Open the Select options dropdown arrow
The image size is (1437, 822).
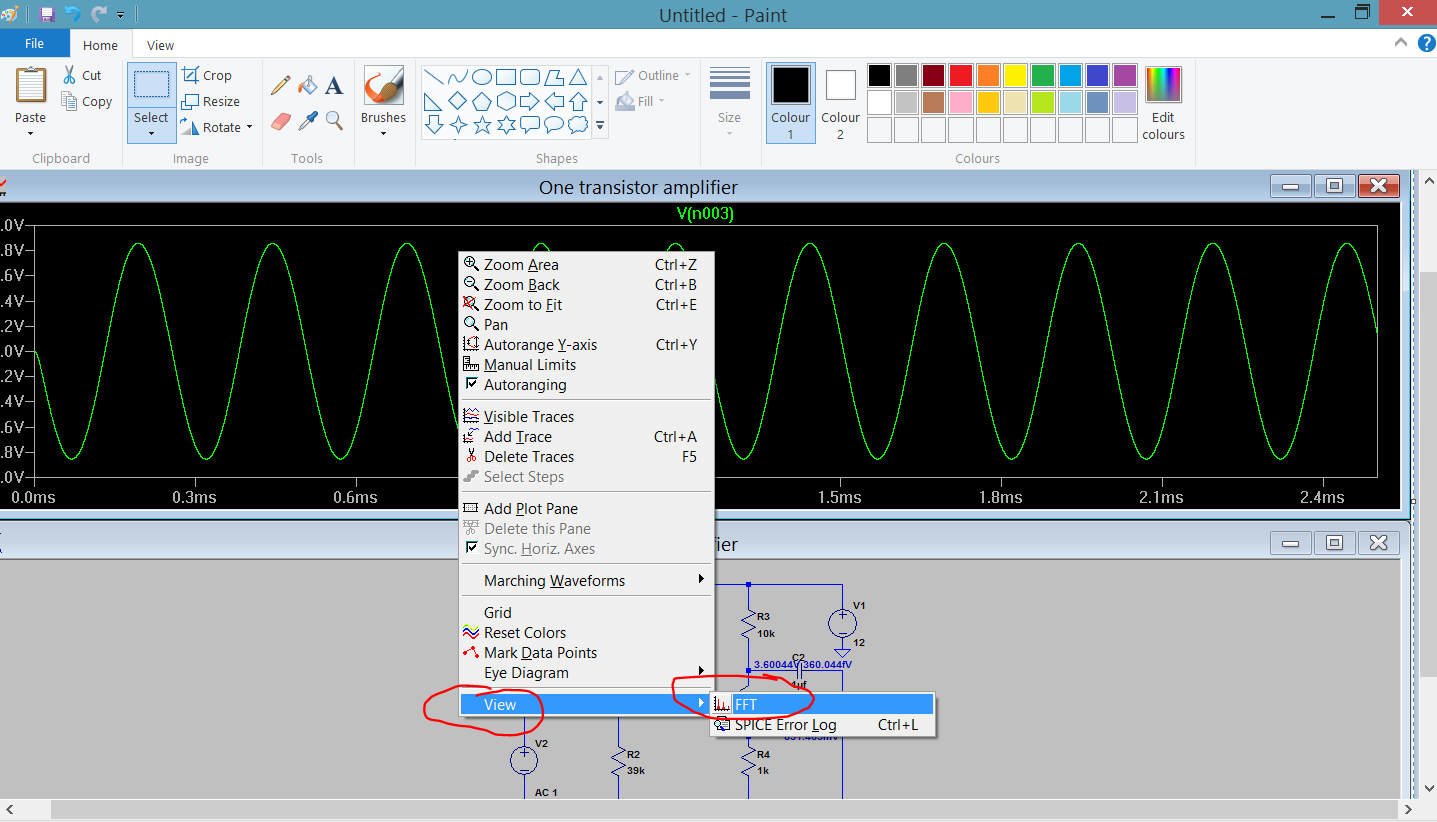pyautogui.click(x=151, y=132)
